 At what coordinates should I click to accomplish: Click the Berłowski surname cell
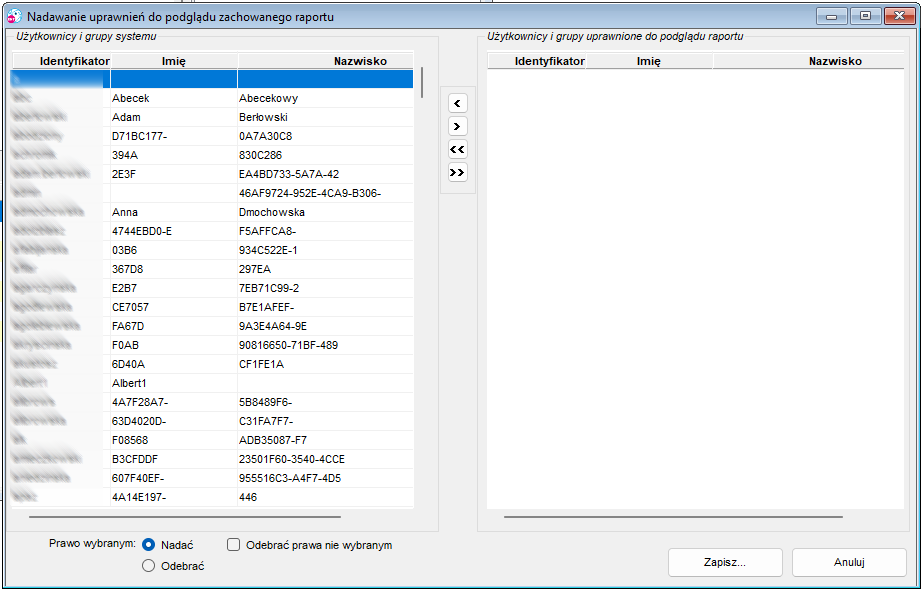325,117
